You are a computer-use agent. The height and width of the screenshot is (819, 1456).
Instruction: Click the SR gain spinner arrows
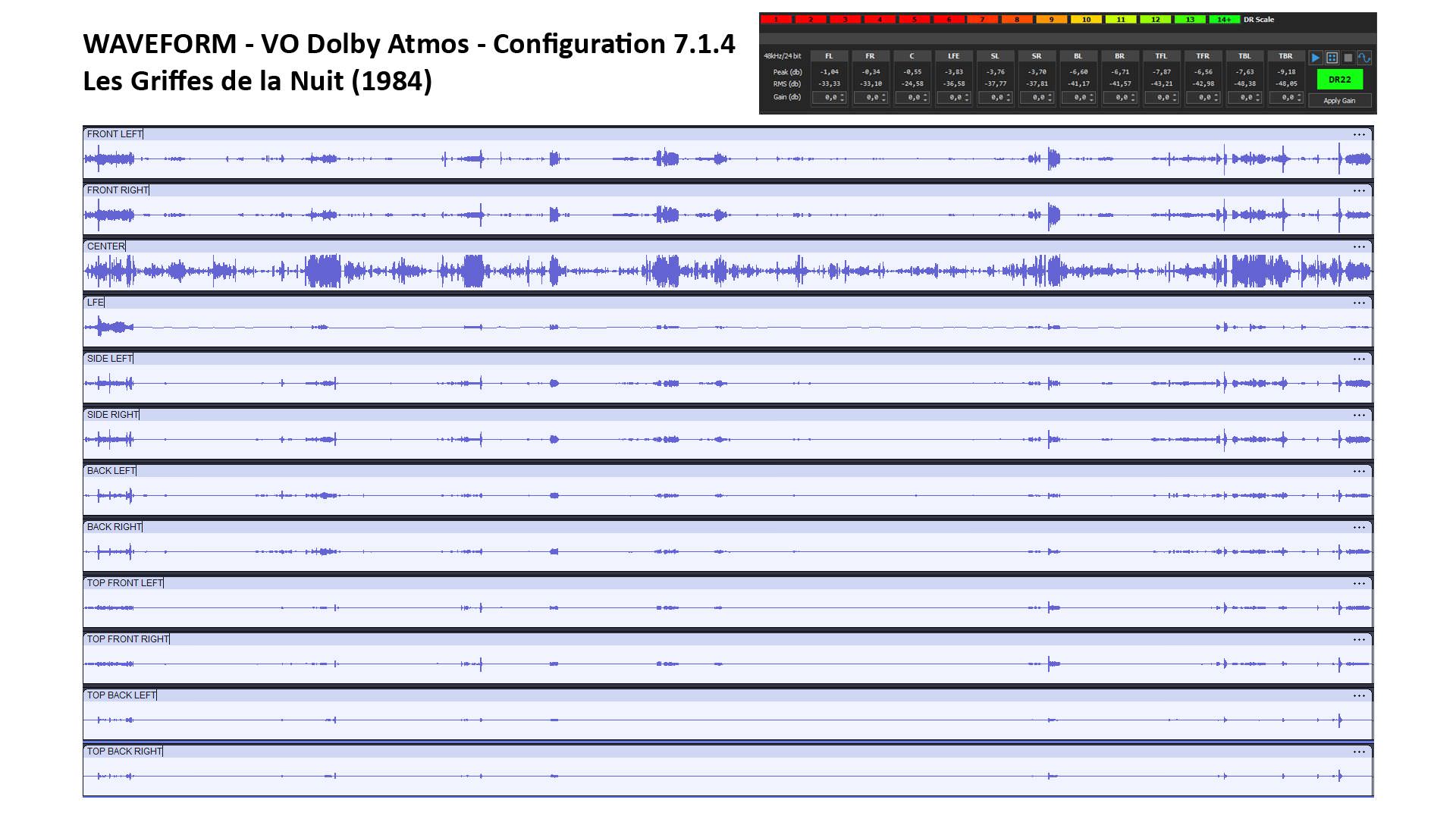(1050, 98)
